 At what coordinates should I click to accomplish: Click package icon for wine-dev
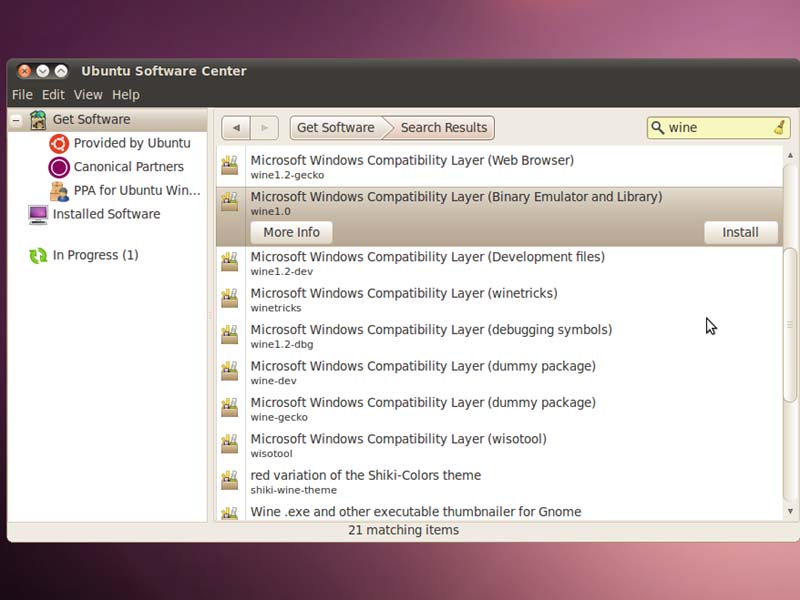tap(230, 371)
